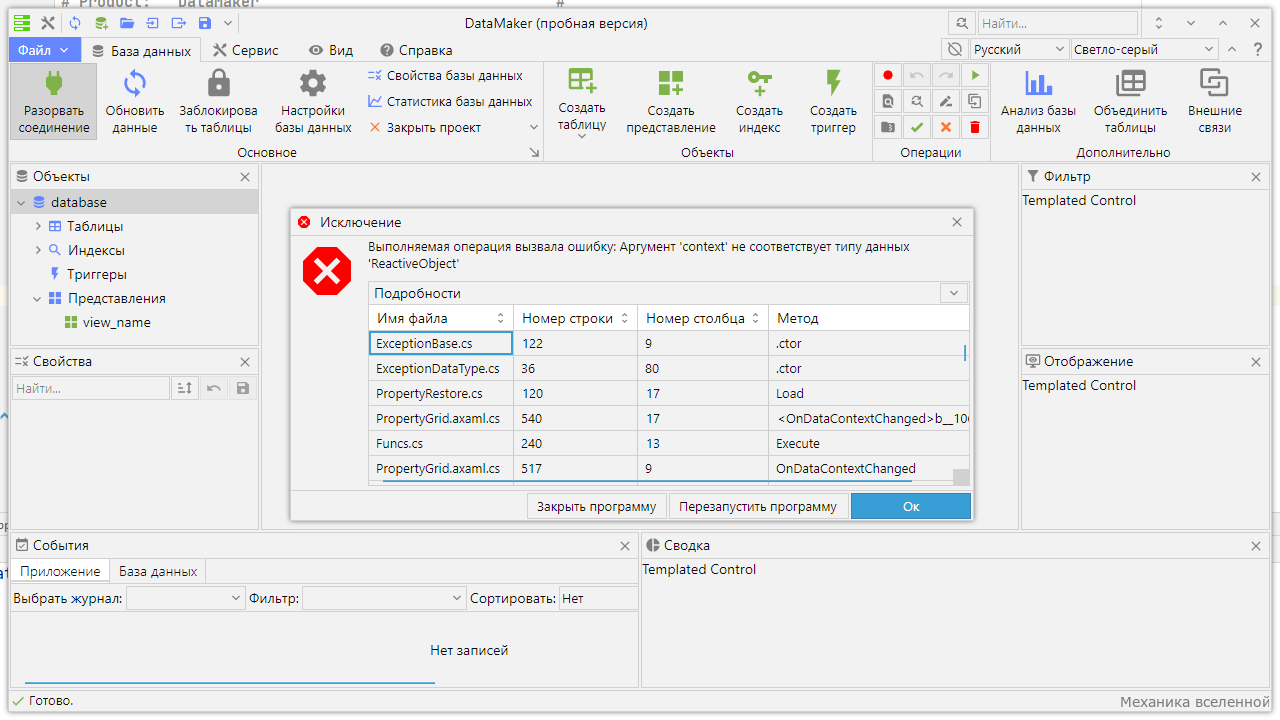1280x720 pixels.
Task: Switch to Сервис ribbon tab
Action: [x=246, y=50]
